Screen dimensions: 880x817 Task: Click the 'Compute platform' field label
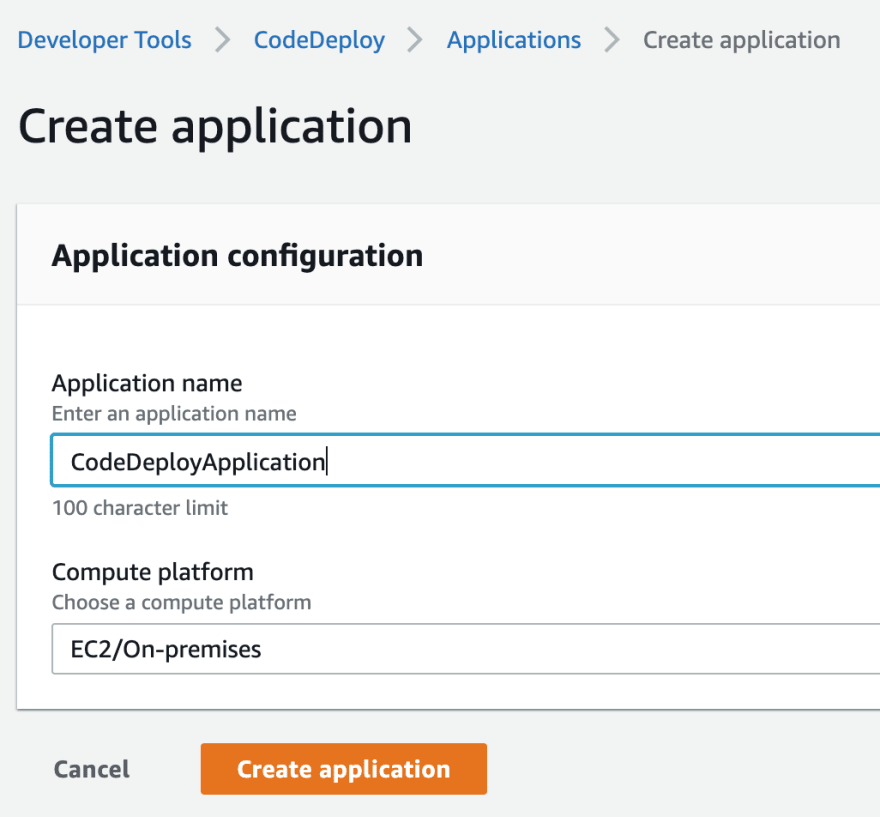point(153,572)
